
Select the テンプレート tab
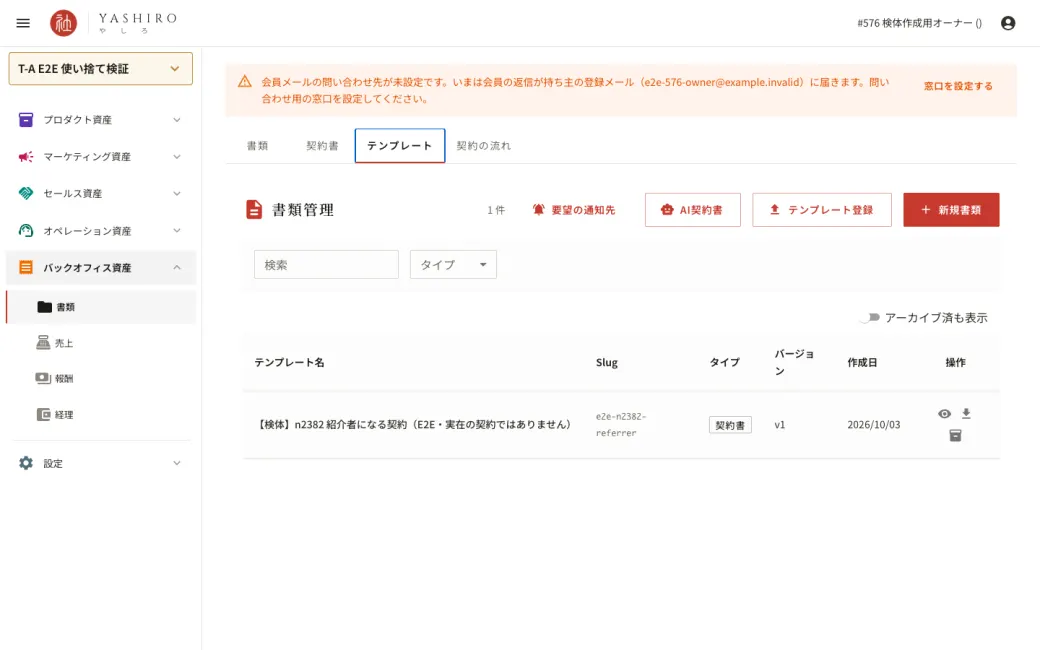pyautogui.click(x=400, y=146)
